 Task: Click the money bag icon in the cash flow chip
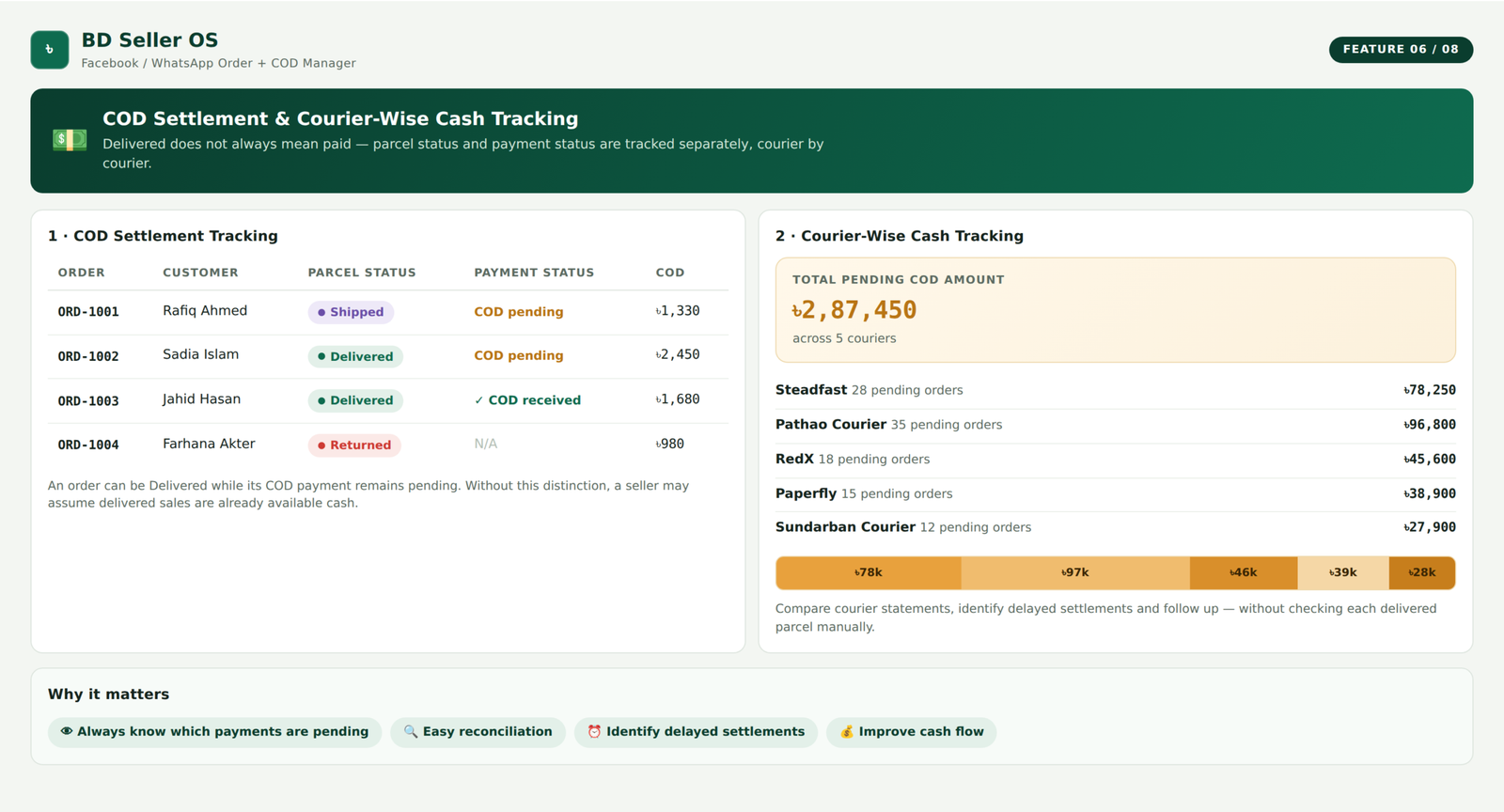[x=847, y=731]
